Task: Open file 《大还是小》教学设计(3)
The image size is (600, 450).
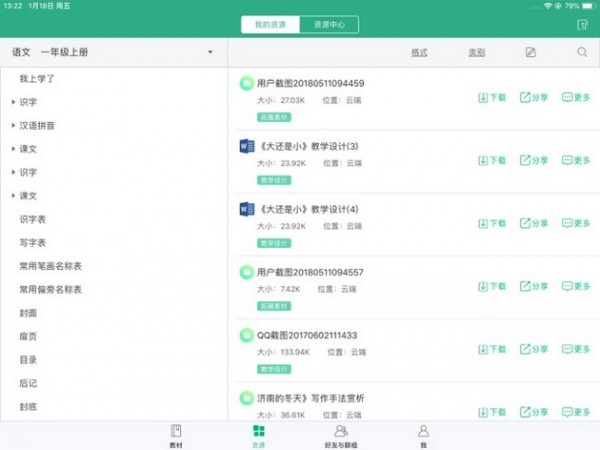Action: coord(309,146)
